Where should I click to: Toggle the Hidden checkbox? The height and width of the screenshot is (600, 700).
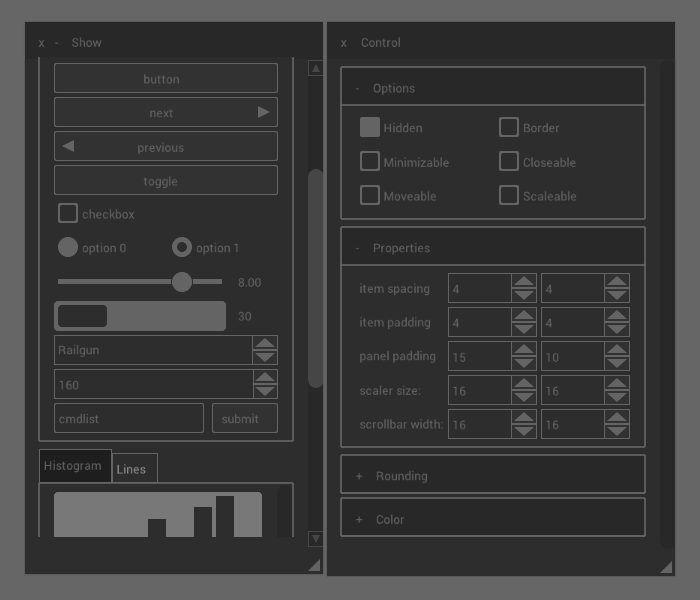point(370,127)
